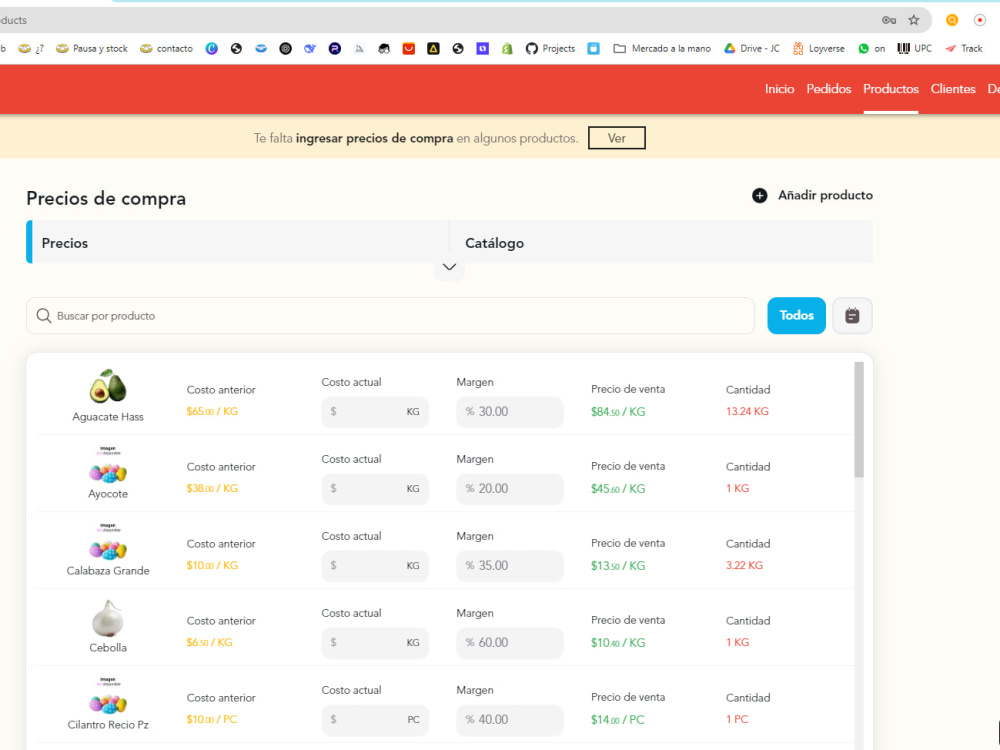Open the ¿? bookmark
Image resolution: width=1000 pixels, height=750 pixels.
pyautogui.click(x=31, y=48)
